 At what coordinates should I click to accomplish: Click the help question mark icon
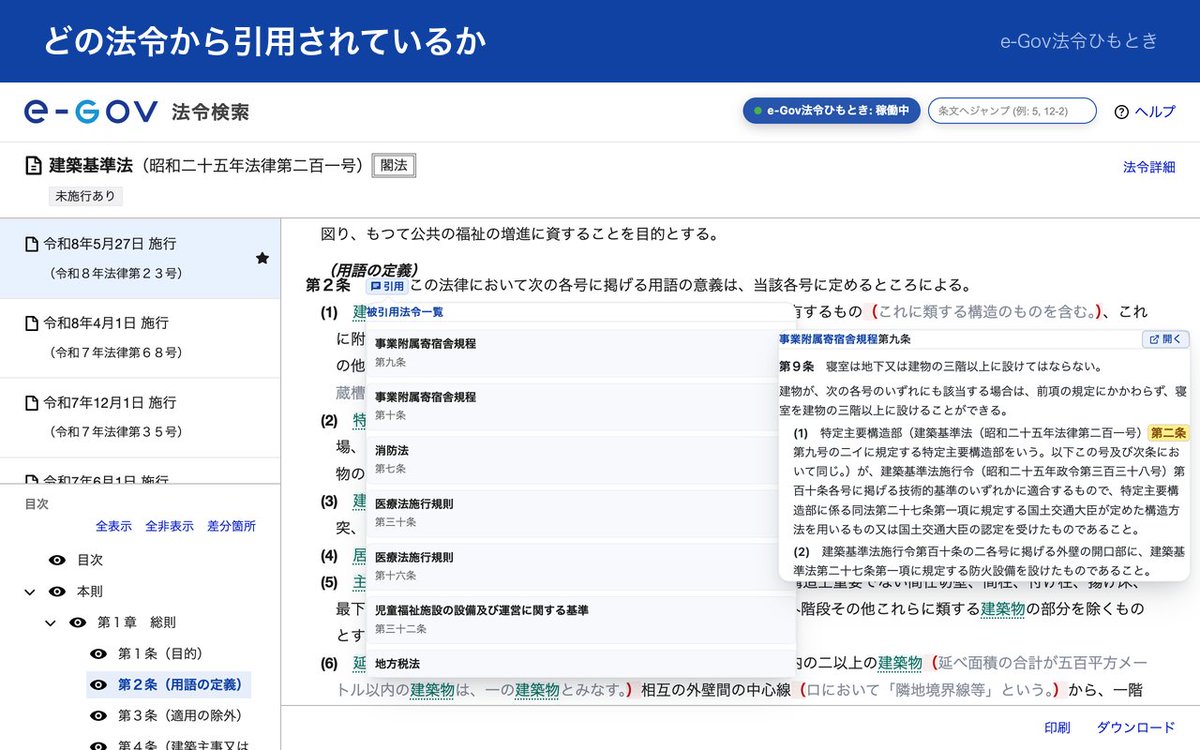click(1121, 112)
